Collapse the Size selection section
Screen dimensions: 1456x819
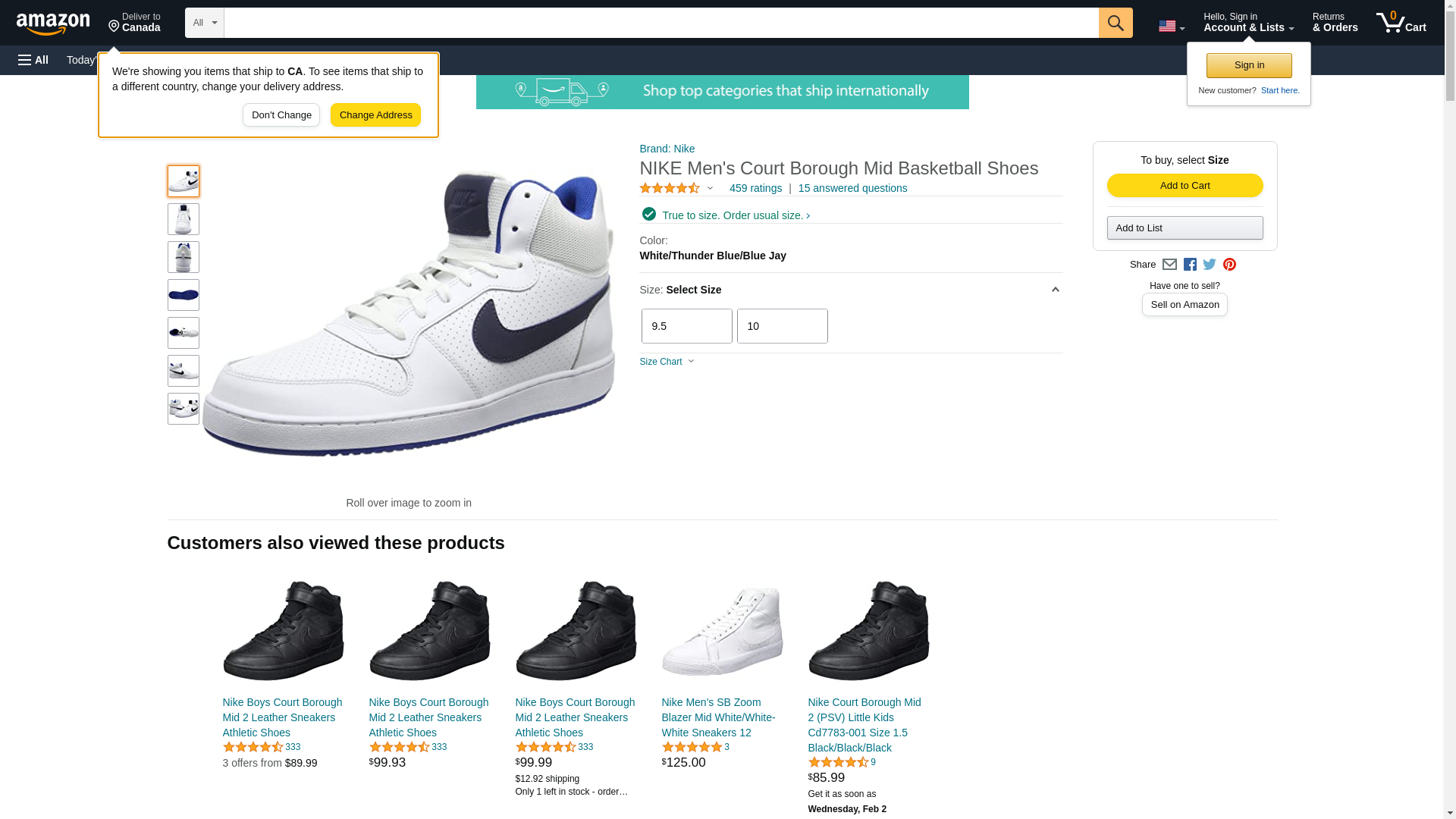click(x=1055, y=290)
